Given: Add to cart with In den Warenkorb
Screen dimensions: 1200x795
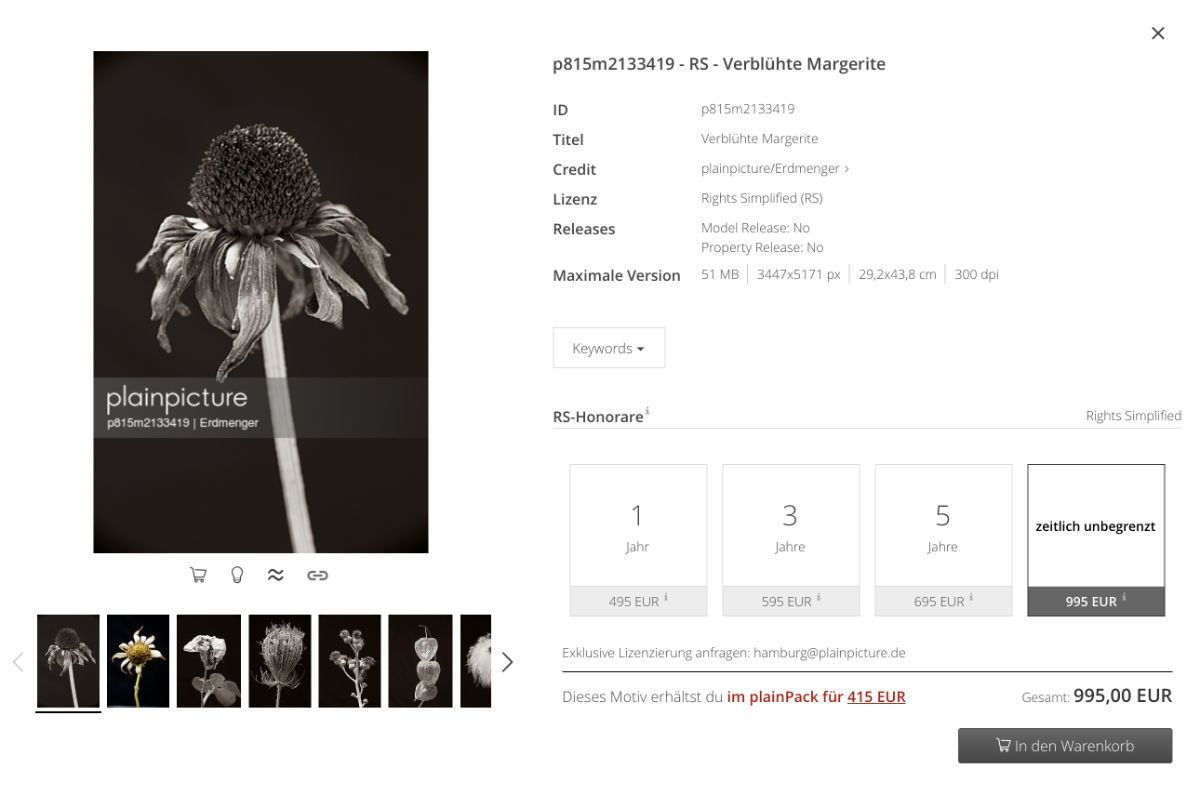Looking at the screenshot, I should [x=1065, y=746].
